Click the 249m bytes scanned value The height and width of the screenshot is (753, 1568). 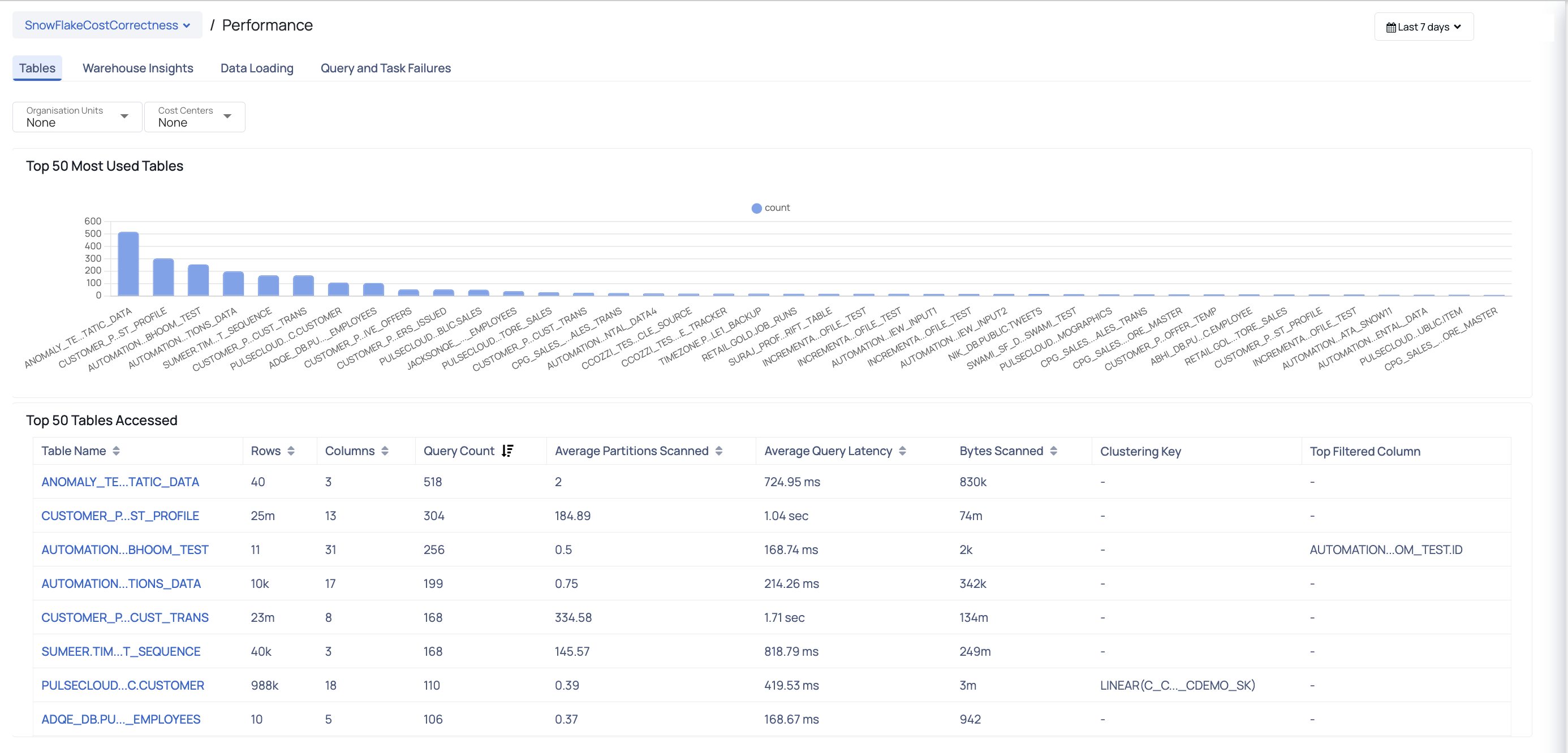point(975,651)
